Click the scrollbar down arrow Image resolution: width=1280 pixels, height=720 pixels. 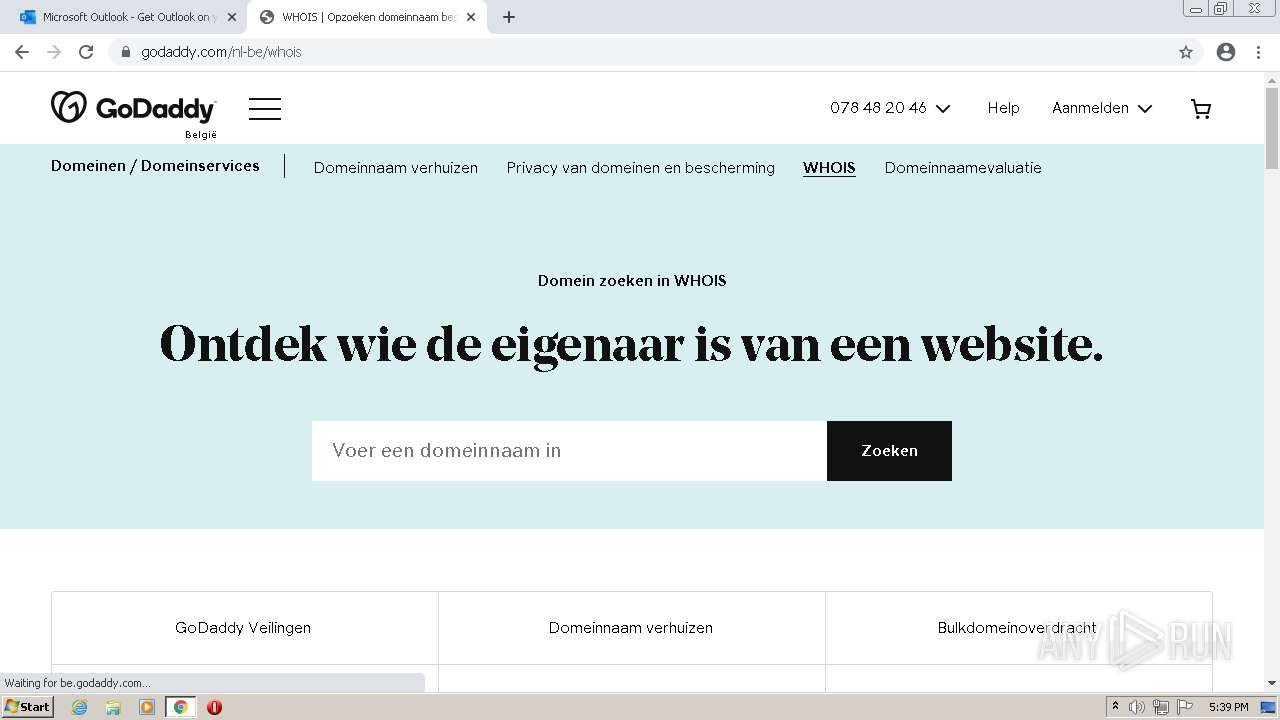pos(1272,683)
